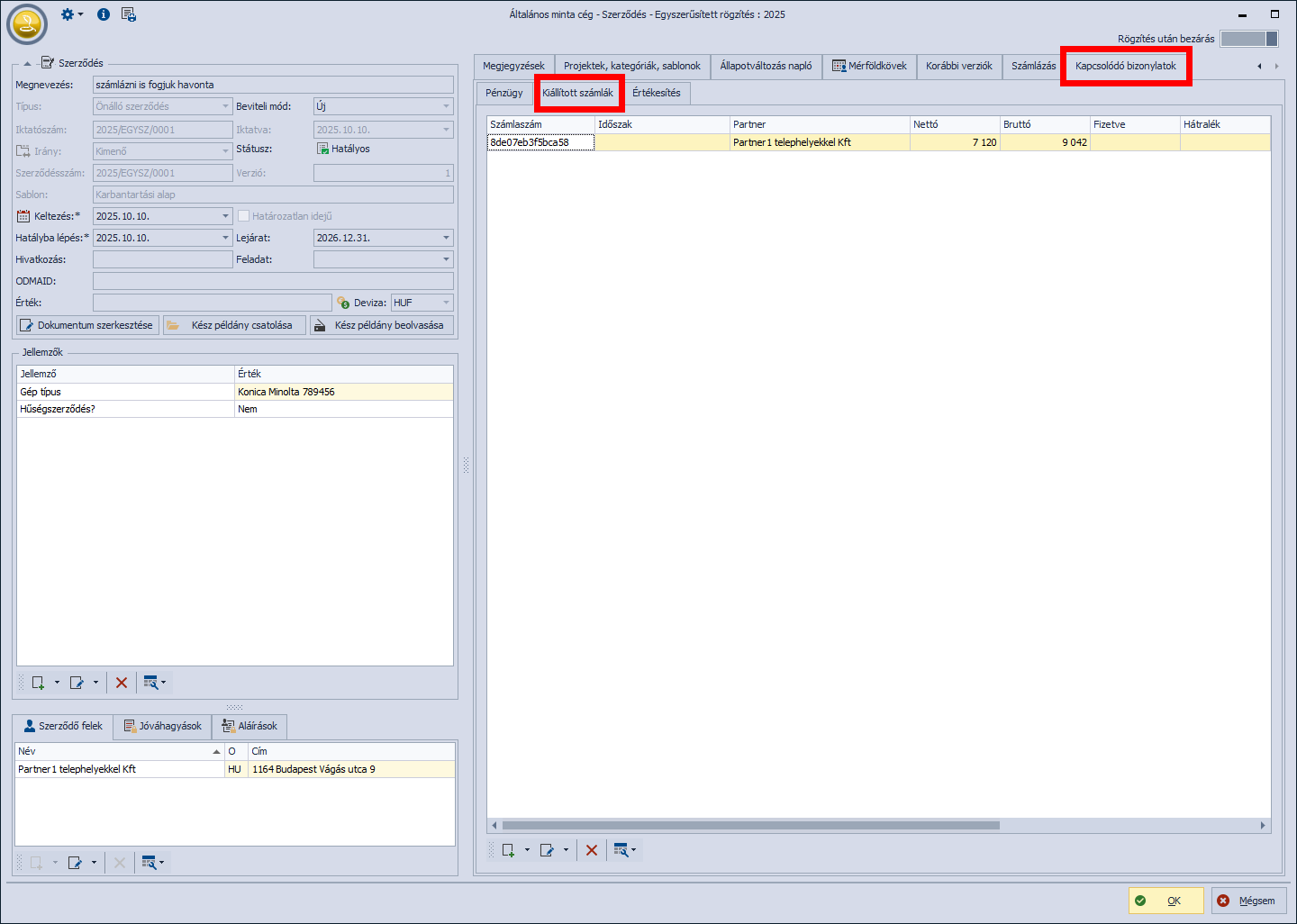Click the red delete icon under Jellemzők list
Viewport: 1297px width, 924px height.
point(122,683)
